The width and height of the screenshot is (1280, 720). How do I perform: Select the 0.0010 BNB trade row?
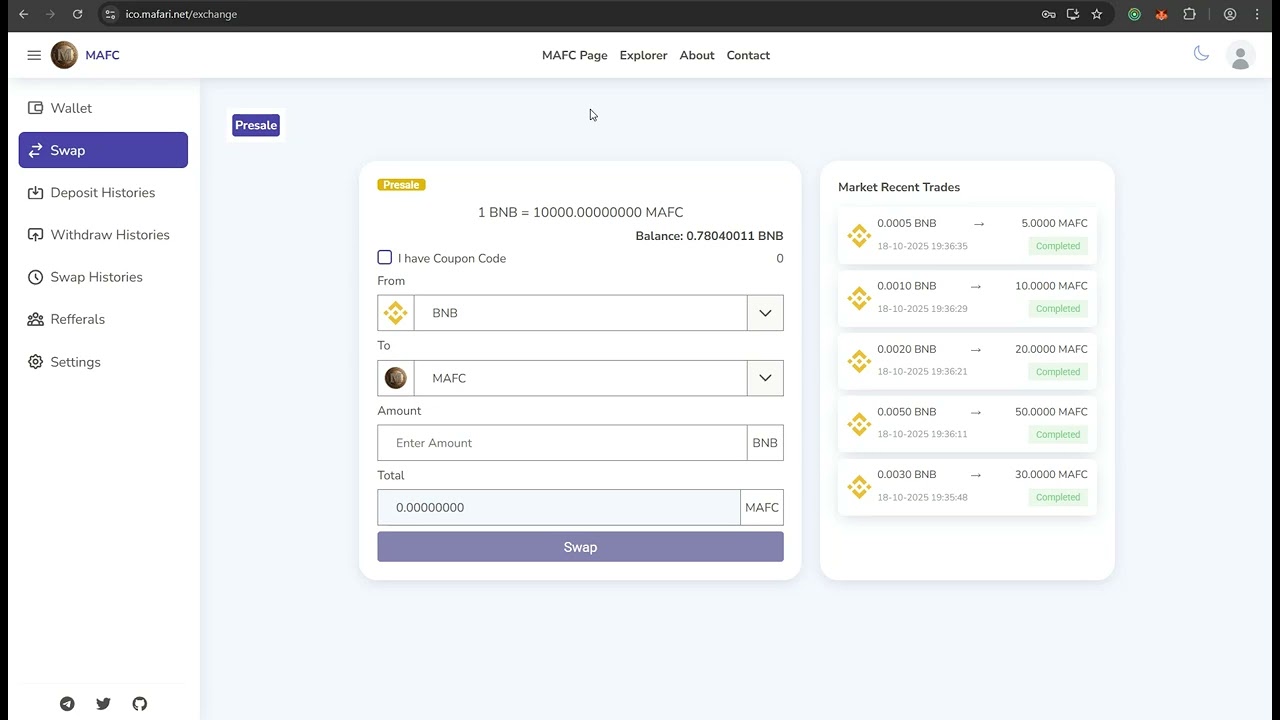(x=967, y=298)
